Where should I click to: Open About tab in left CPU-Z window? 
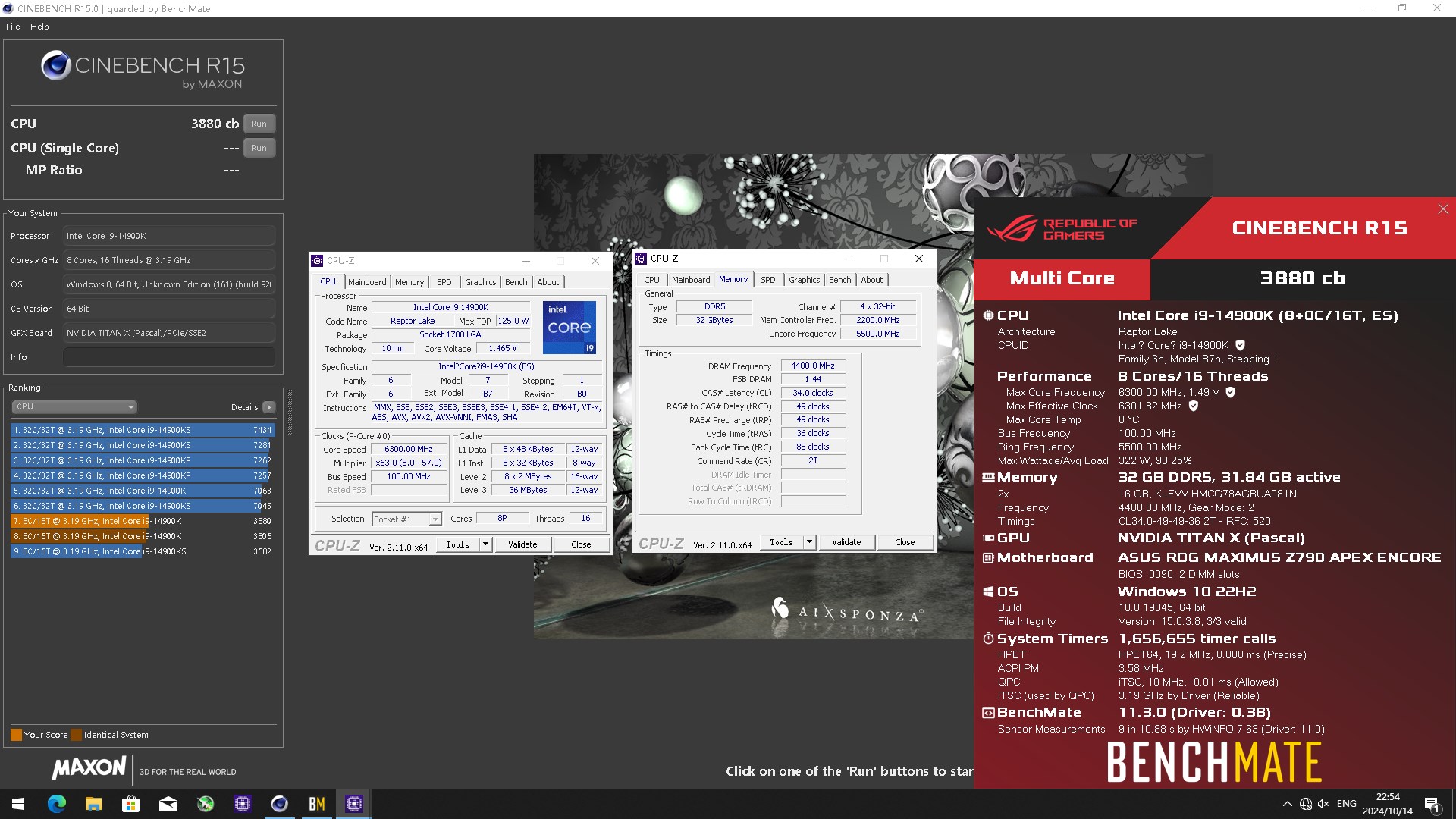[548, 282]
